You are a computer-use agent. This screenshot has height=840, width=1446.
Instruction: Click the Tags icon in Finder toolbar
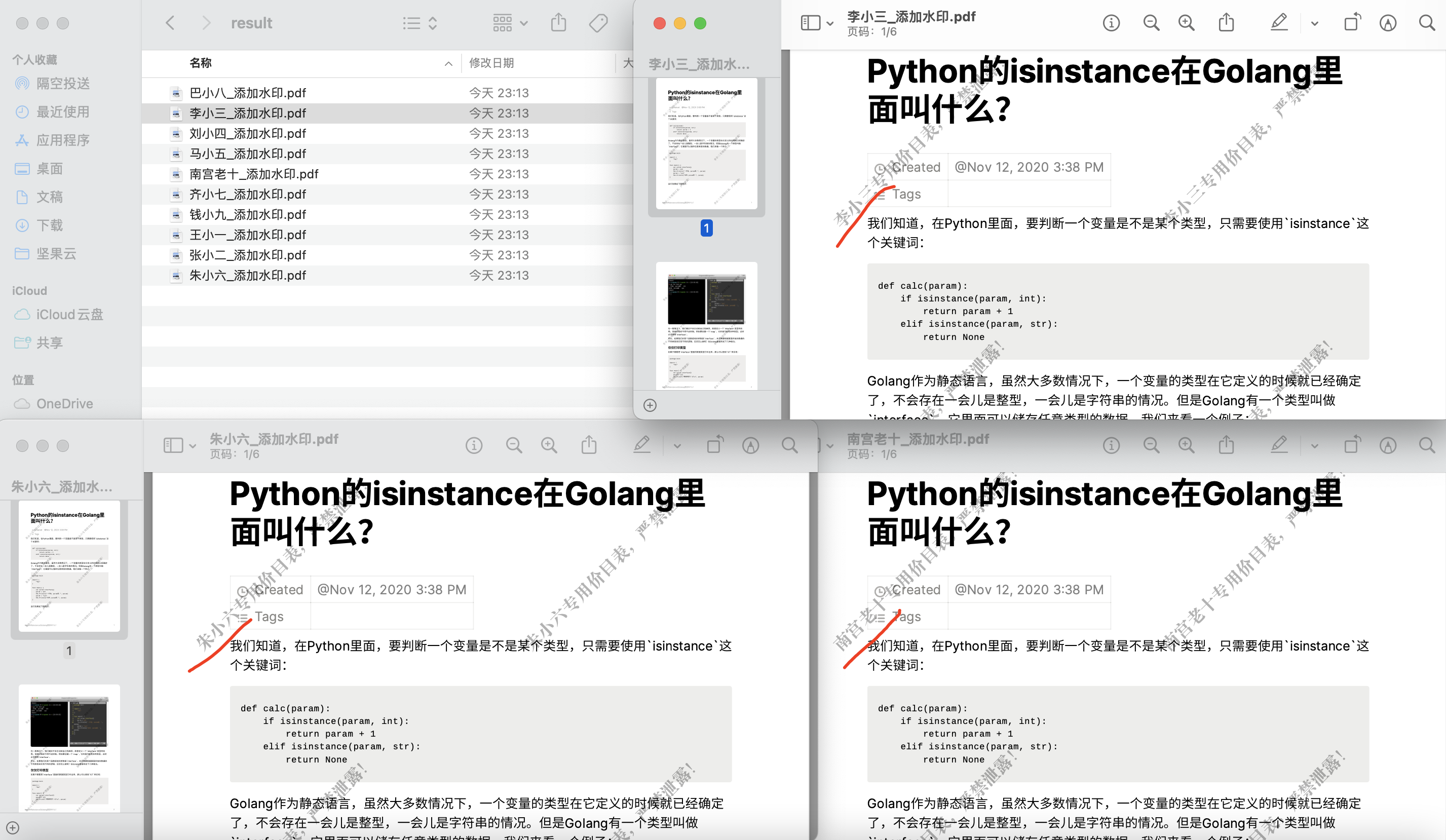coord(598,23)
